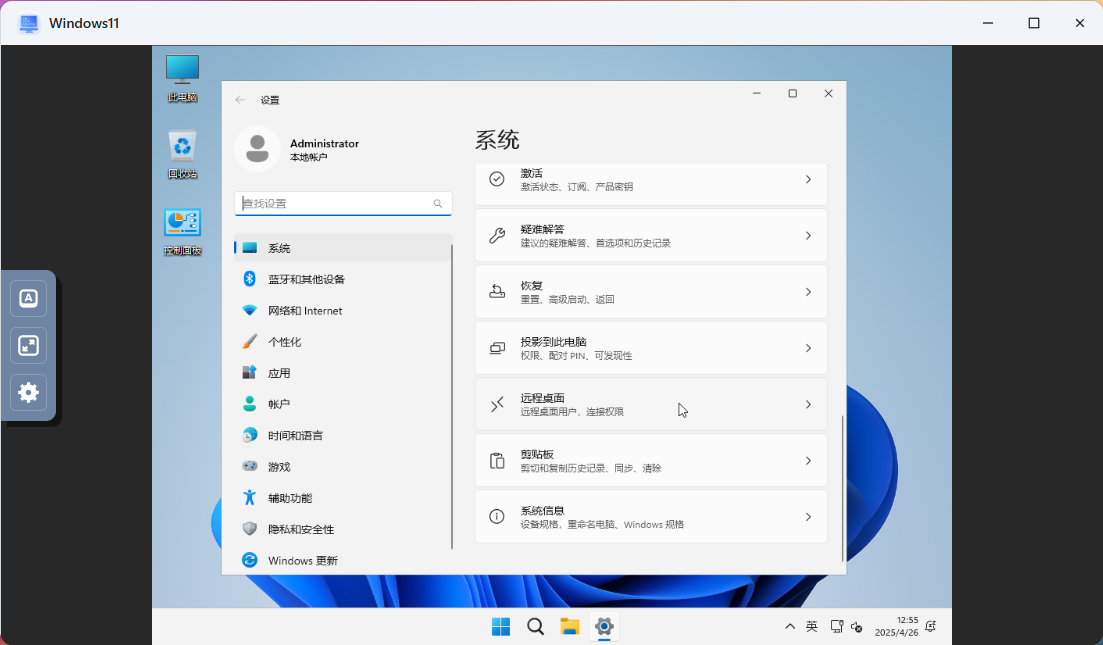Open 应用 in sidebar
1103x645 pixels.
343,373
